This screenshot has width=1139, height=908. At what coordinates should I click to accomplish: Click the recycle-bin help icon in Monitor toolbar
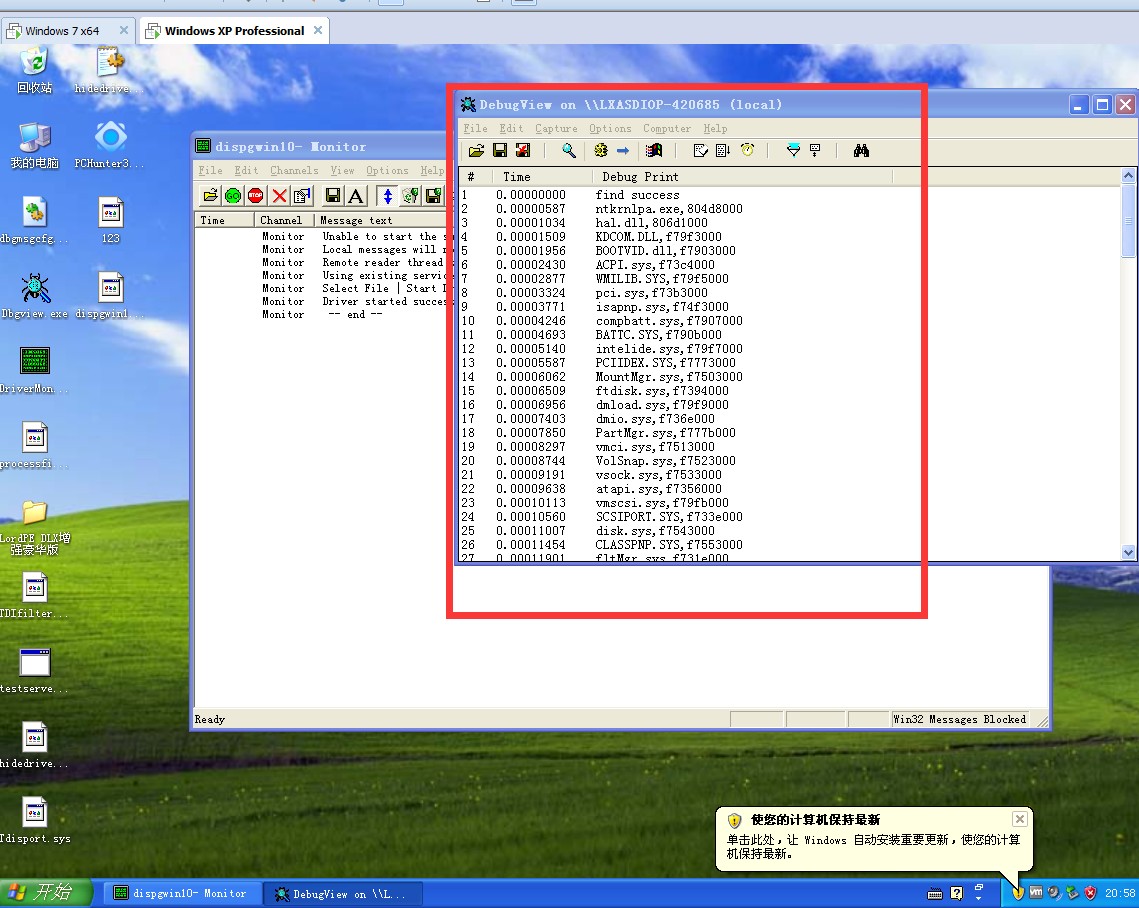[x=410, y=195]
